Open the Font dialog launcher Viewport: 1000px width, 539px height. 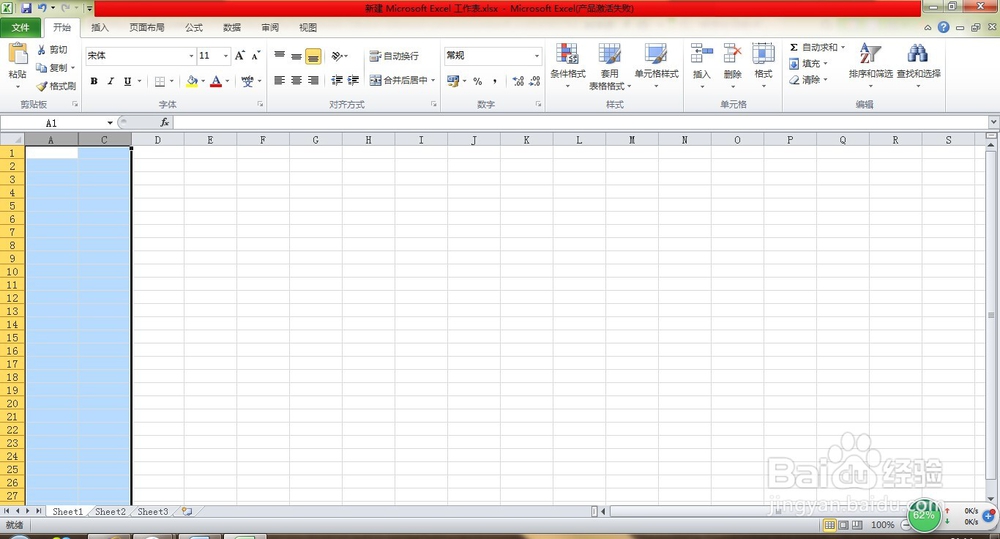(x=260, y=104)
